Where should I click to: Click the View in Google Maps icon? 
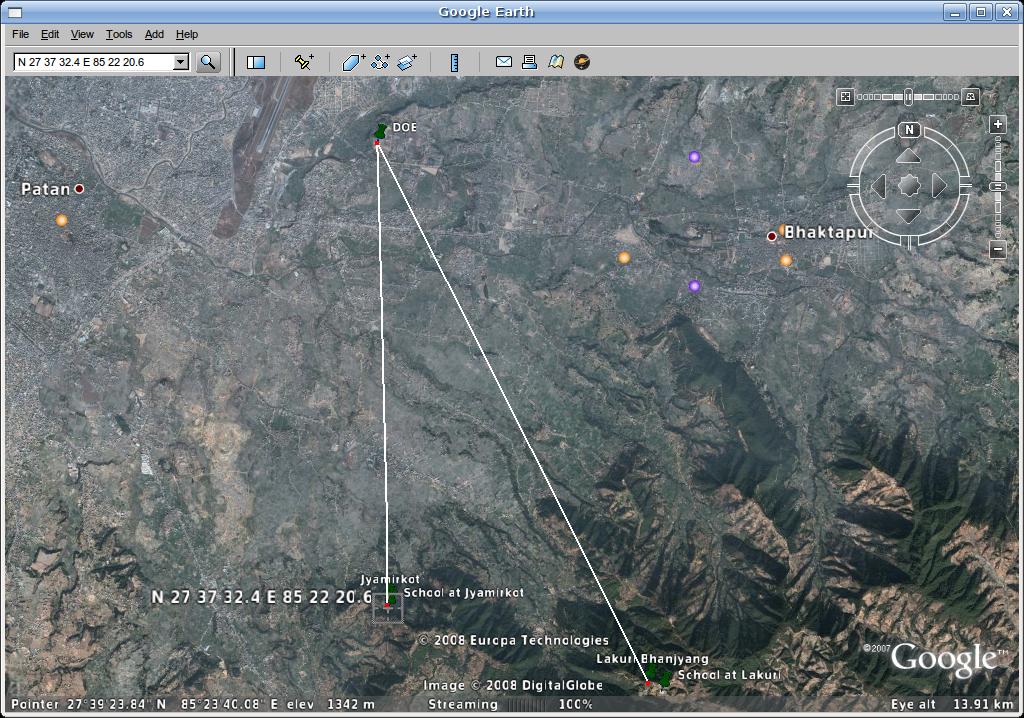click(556, 62)
